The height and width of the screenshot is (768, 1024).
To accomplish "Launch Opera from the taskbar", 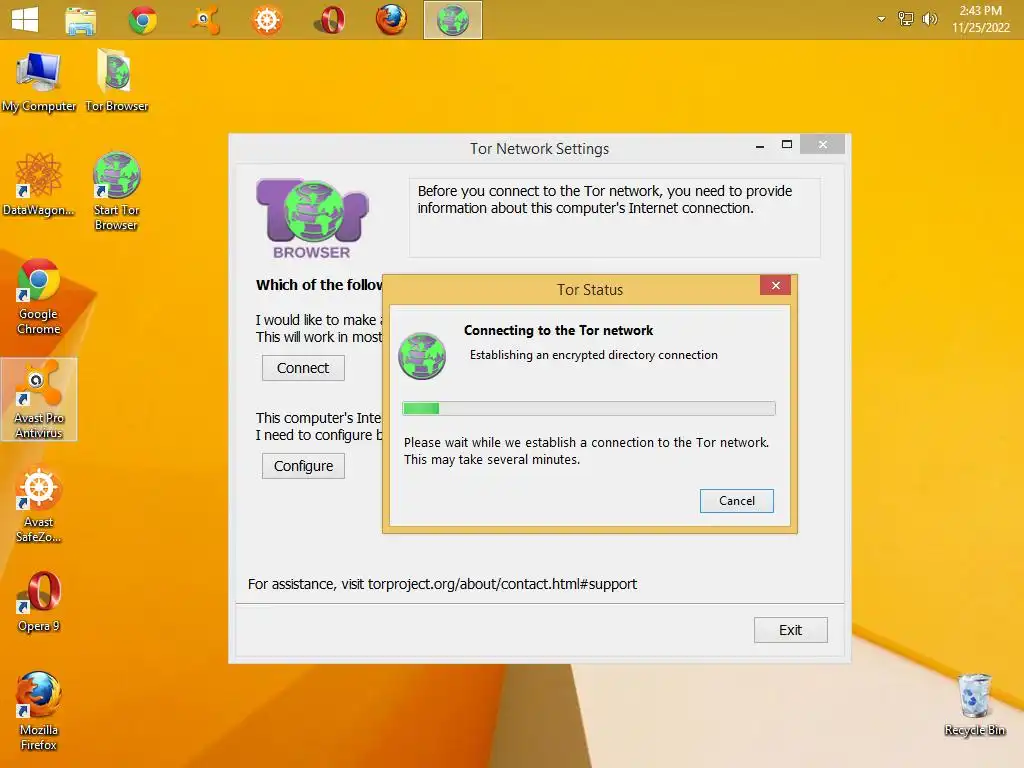I will tap(329, 20).
